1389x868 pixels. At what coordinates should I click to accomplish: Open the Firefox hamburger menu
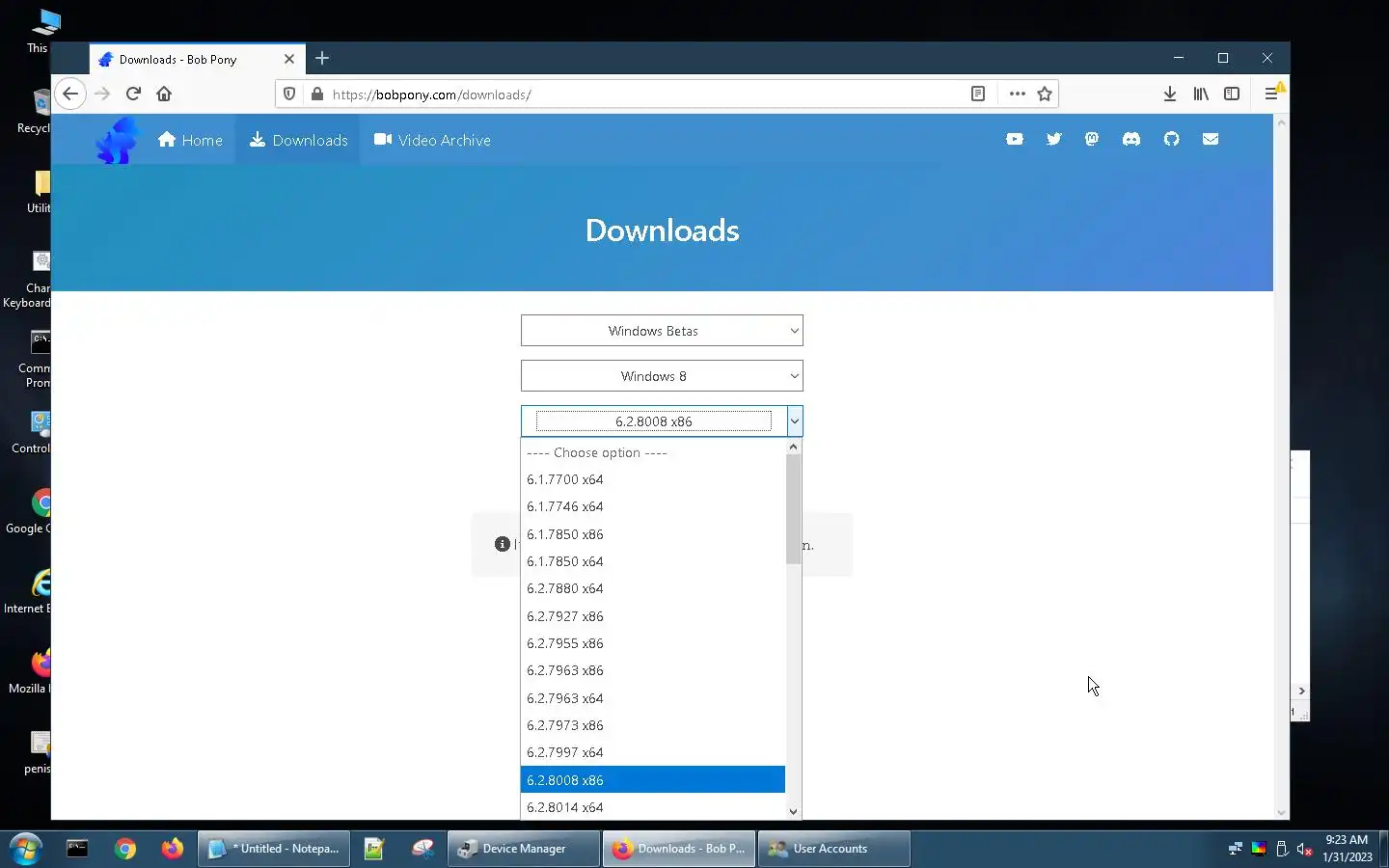click(x=1271, y=94)
